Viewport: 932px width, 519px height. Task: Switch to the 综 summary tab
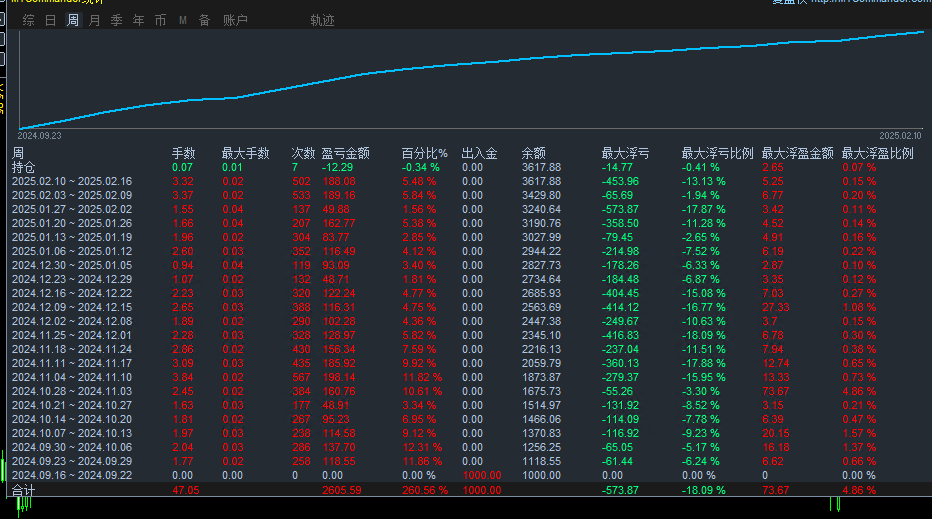click(x=28, y=20)
